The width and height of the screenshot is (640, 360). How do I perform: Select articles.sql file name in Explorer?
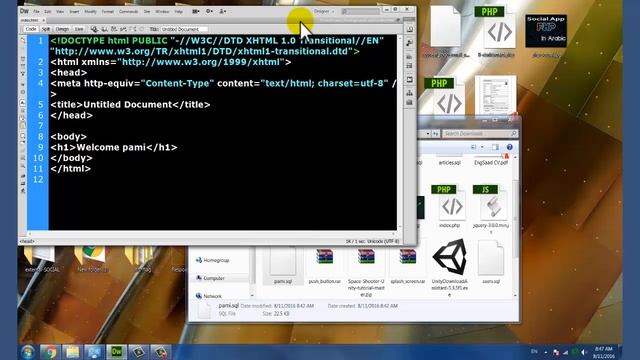pyautogui.click(x=449, y=162)
